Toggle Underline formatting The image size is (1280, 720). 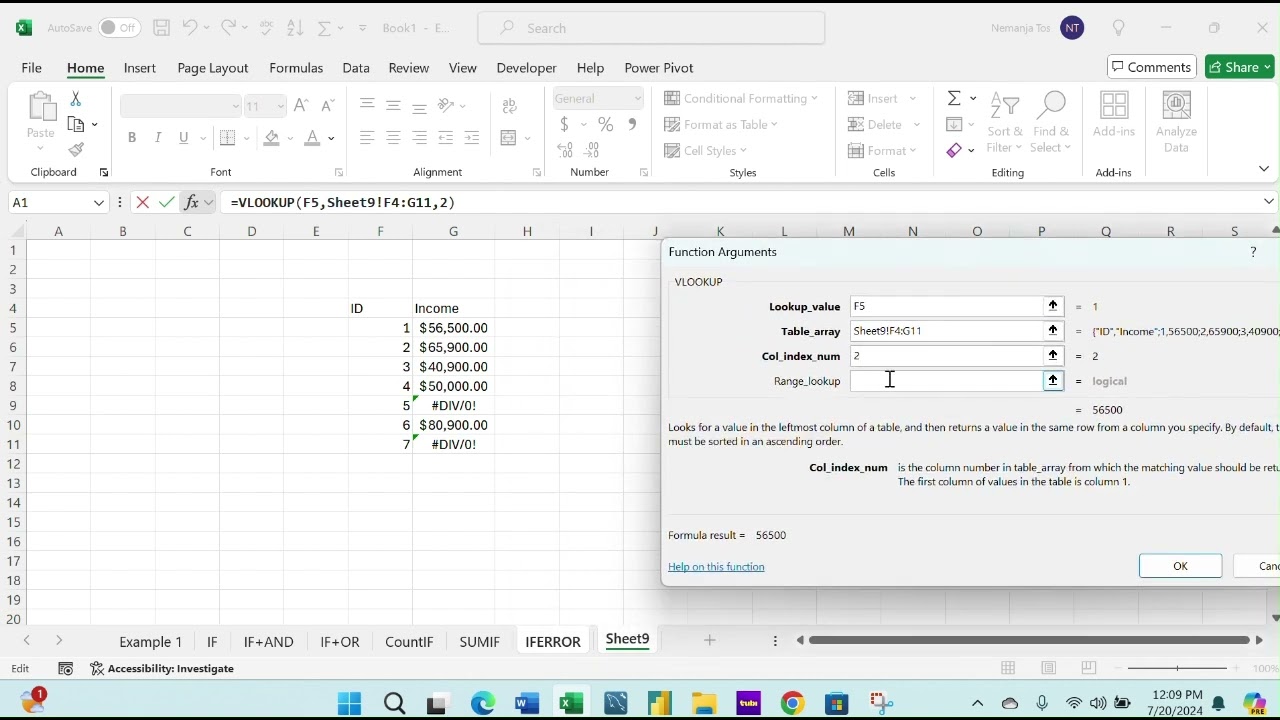[x=183, y=138]
